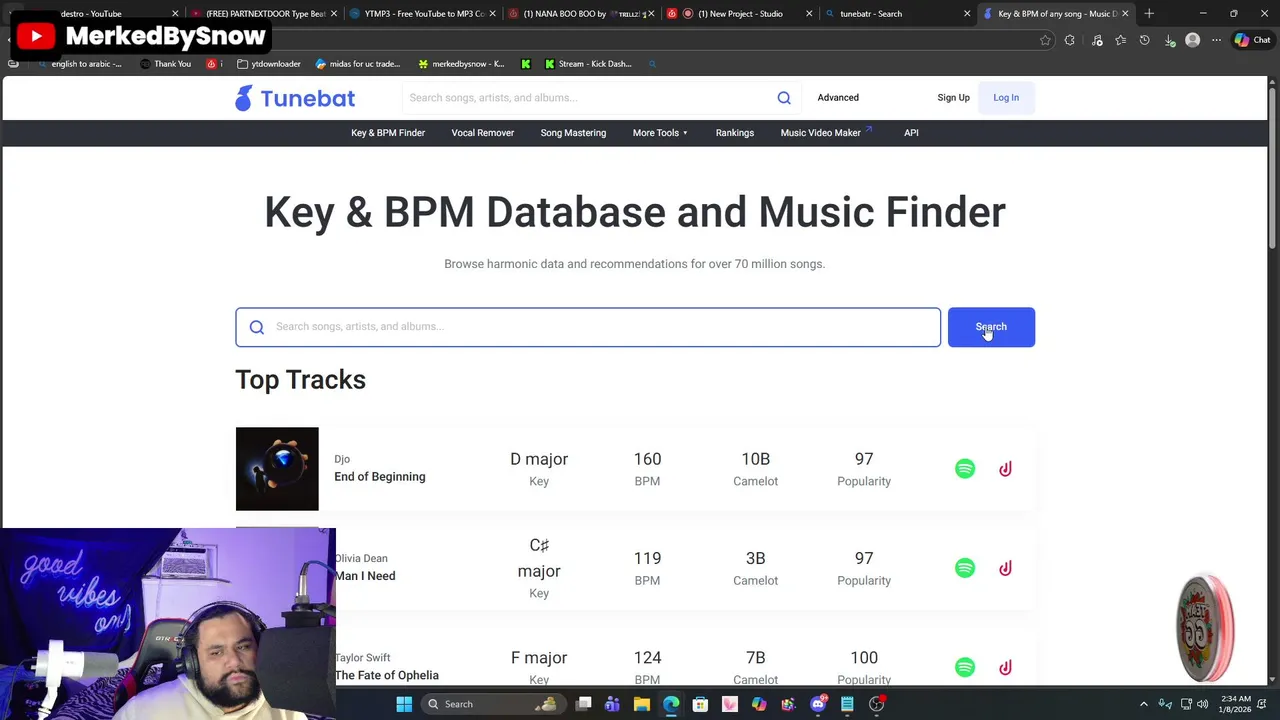Open browser settings three-dot menu
This screenshot has width=1280, height=720.
1216,40
